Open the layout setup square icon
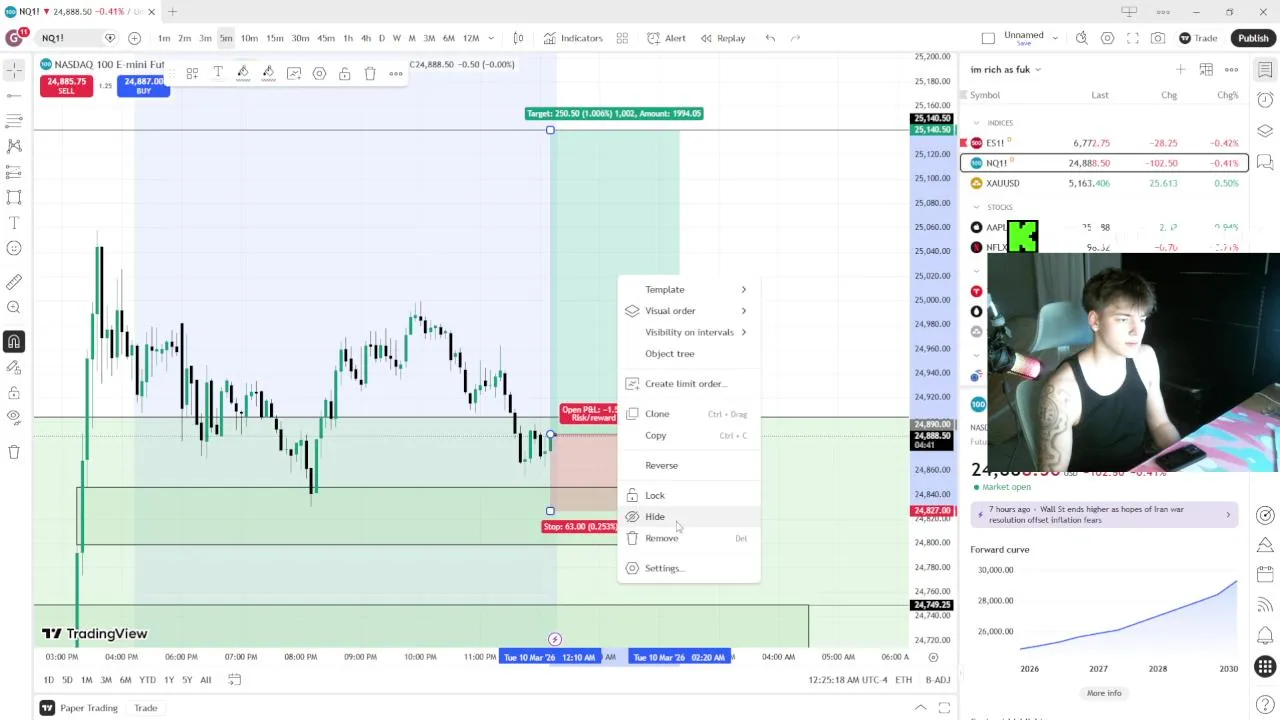Viewport: 1280px width, 720px height. coord(988,38)
